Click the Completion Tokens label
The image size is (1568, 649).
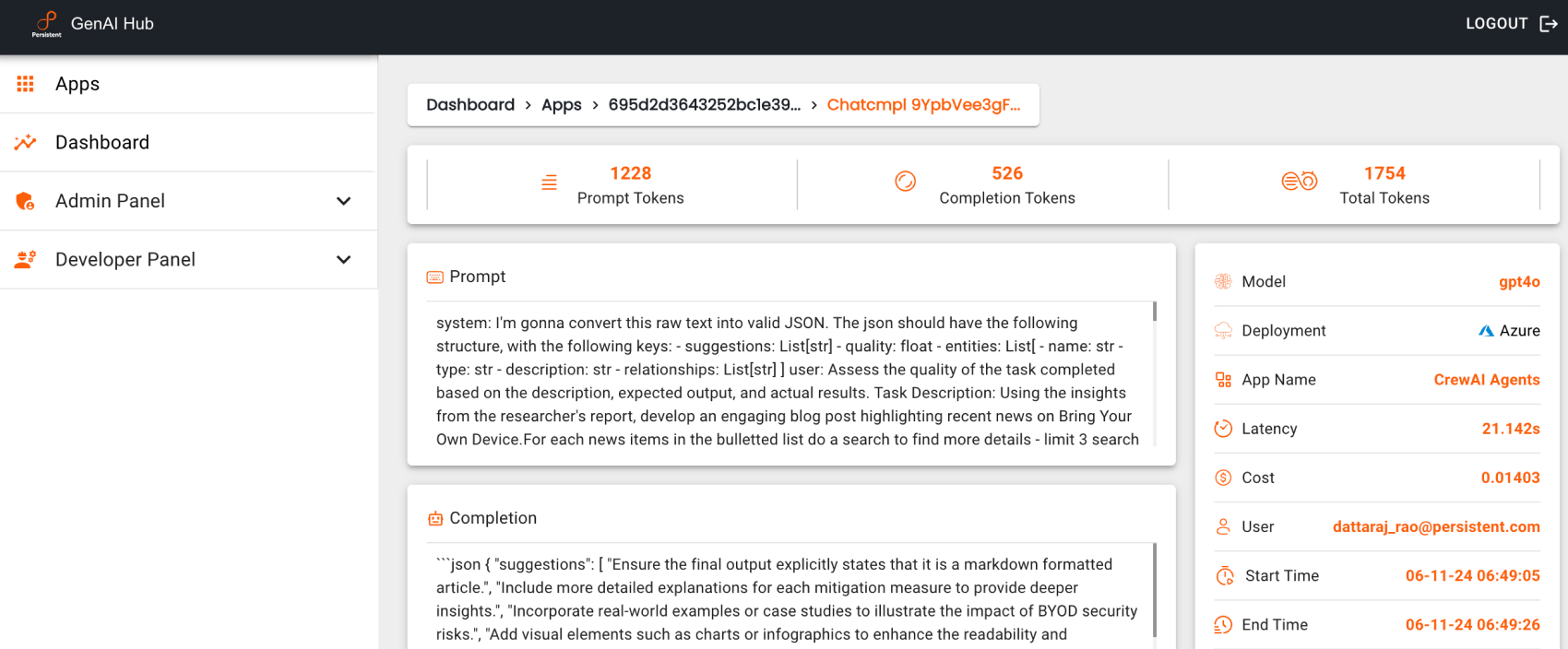[x=1007, y=198]
